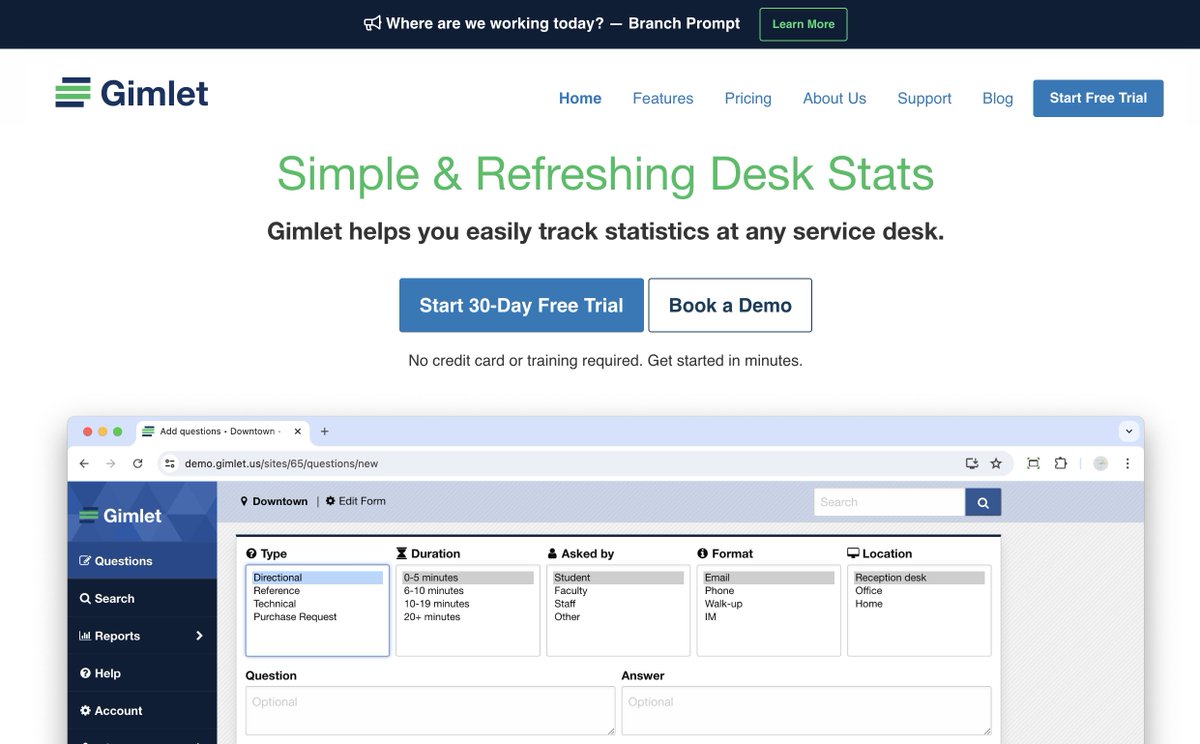Select Reception desk location
Screen dimensions: 1200x744
[919, 578]
